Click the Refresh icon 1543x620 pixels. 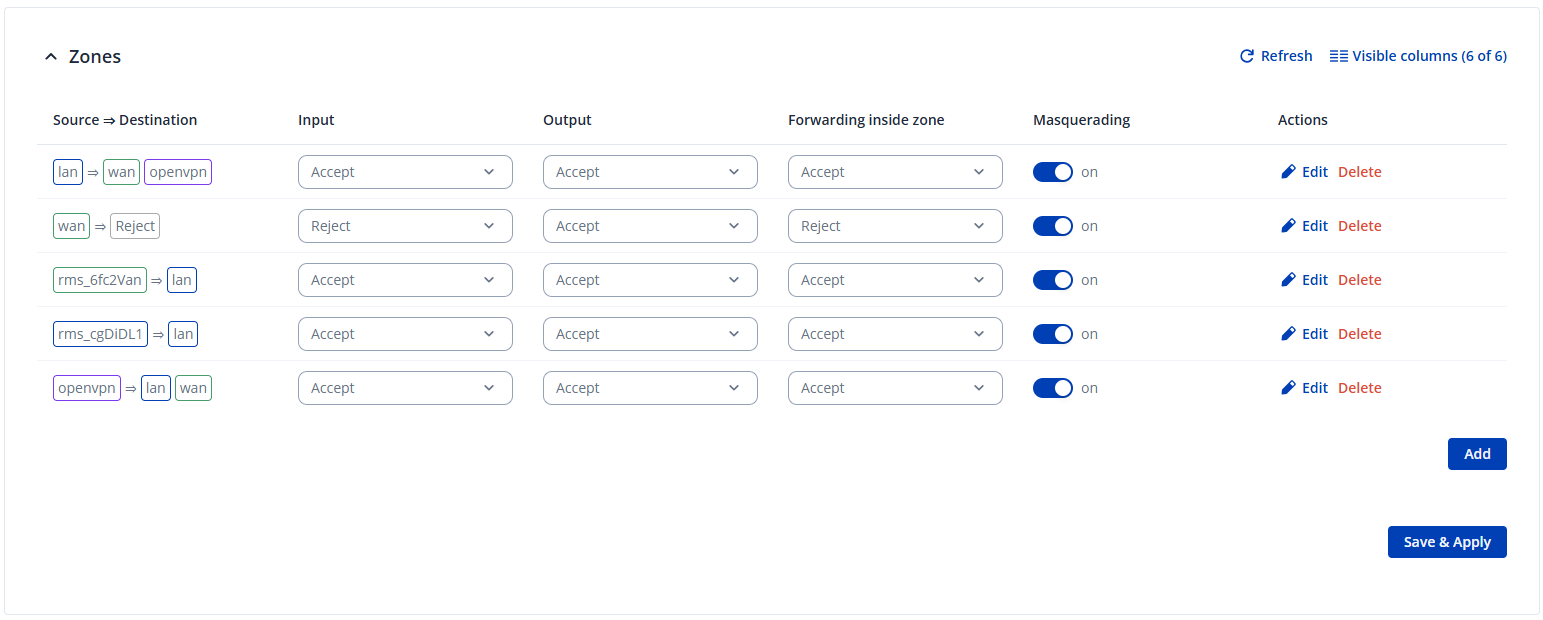coord(1247,56)
